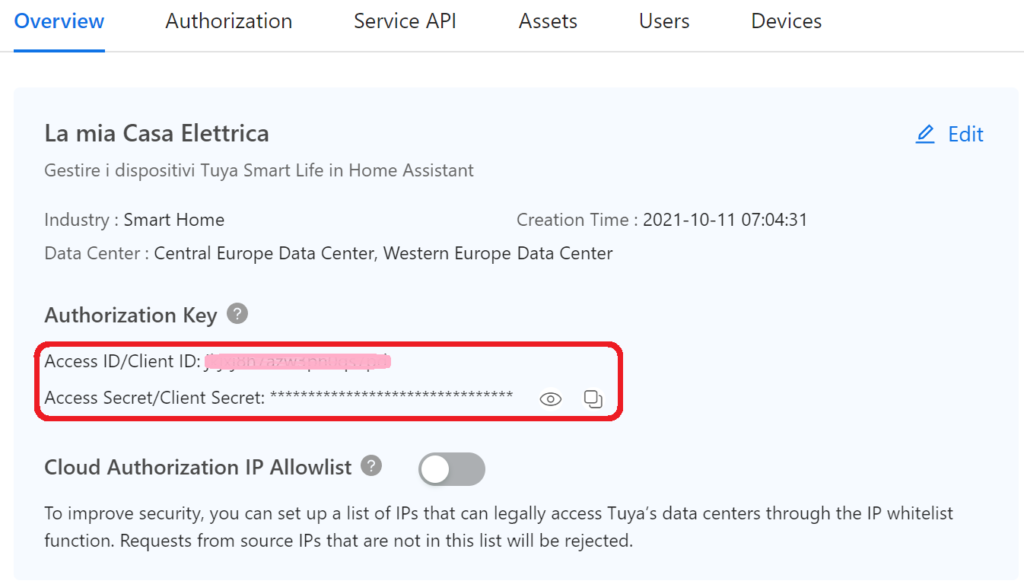Click the blurred Access ID/Client ID value
1024x584 pixels.
[297, 361]
